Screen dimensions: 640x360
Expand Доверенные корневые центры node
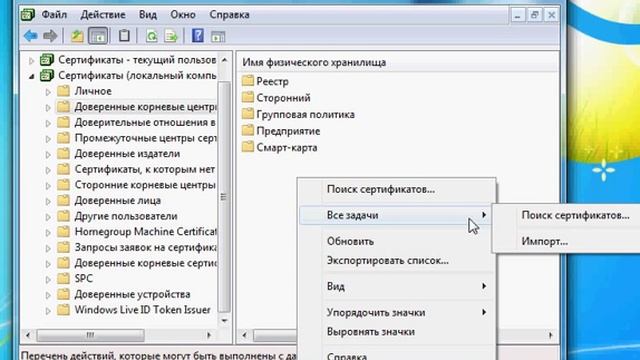pyautogui.click(x=48, y=107)
